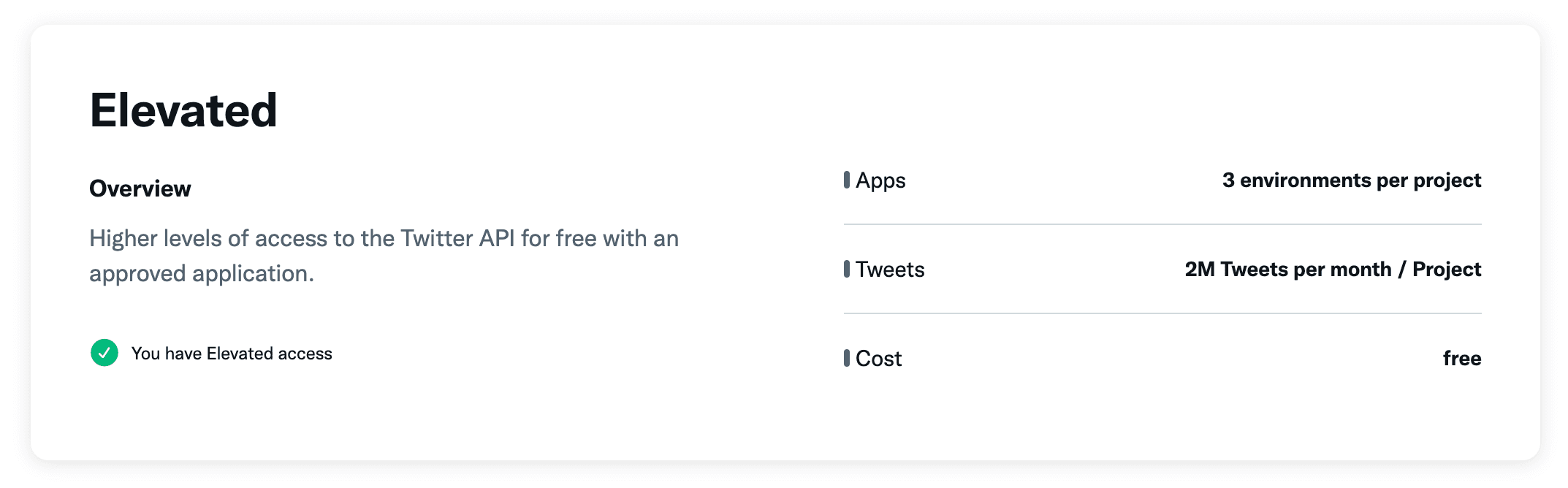
Task: Click the Apps row bullet marker
Action: [847, 180]
